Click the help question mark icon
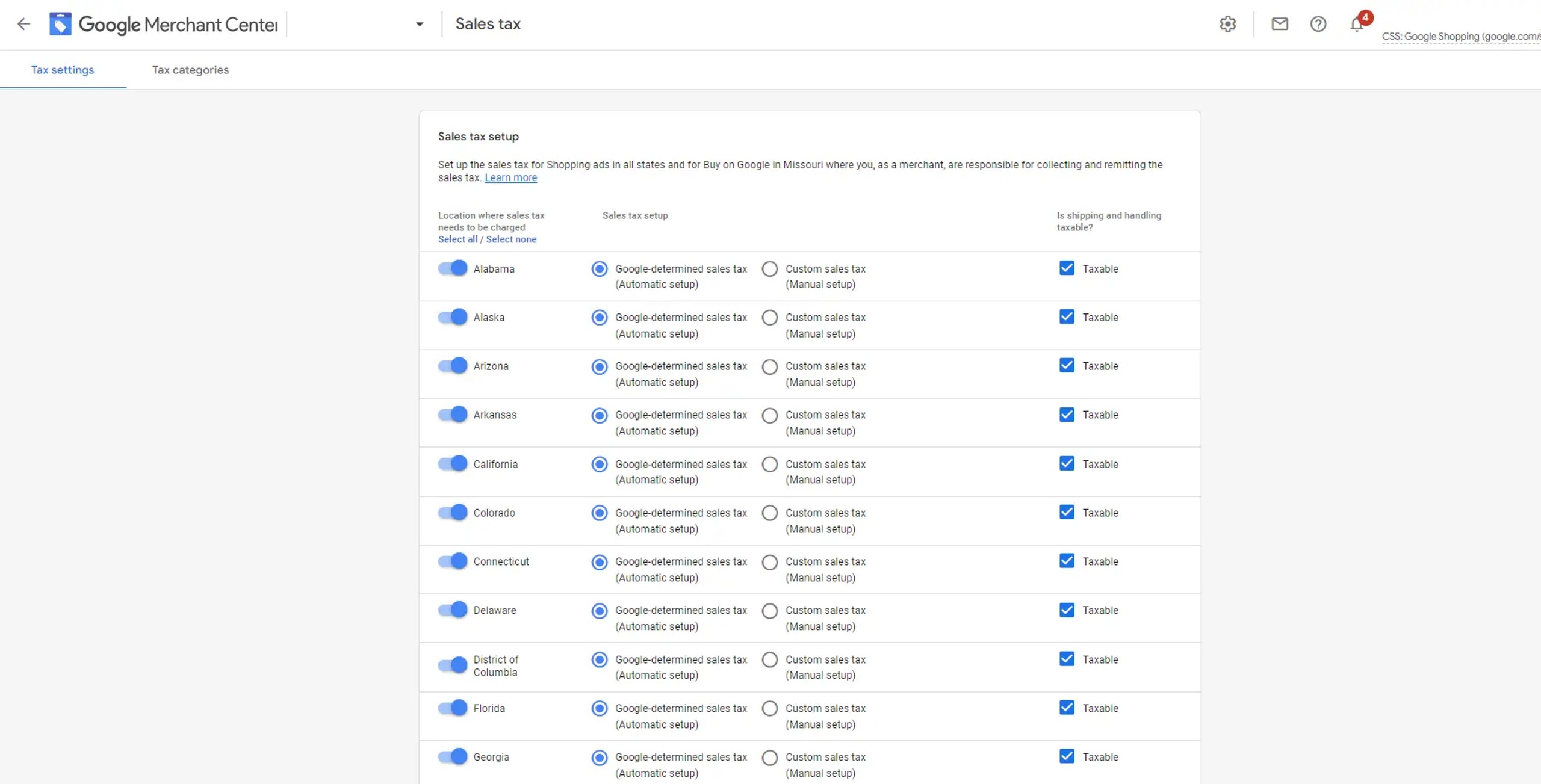The width and height of the screenshot is (1541, 784). [1318, 24]
